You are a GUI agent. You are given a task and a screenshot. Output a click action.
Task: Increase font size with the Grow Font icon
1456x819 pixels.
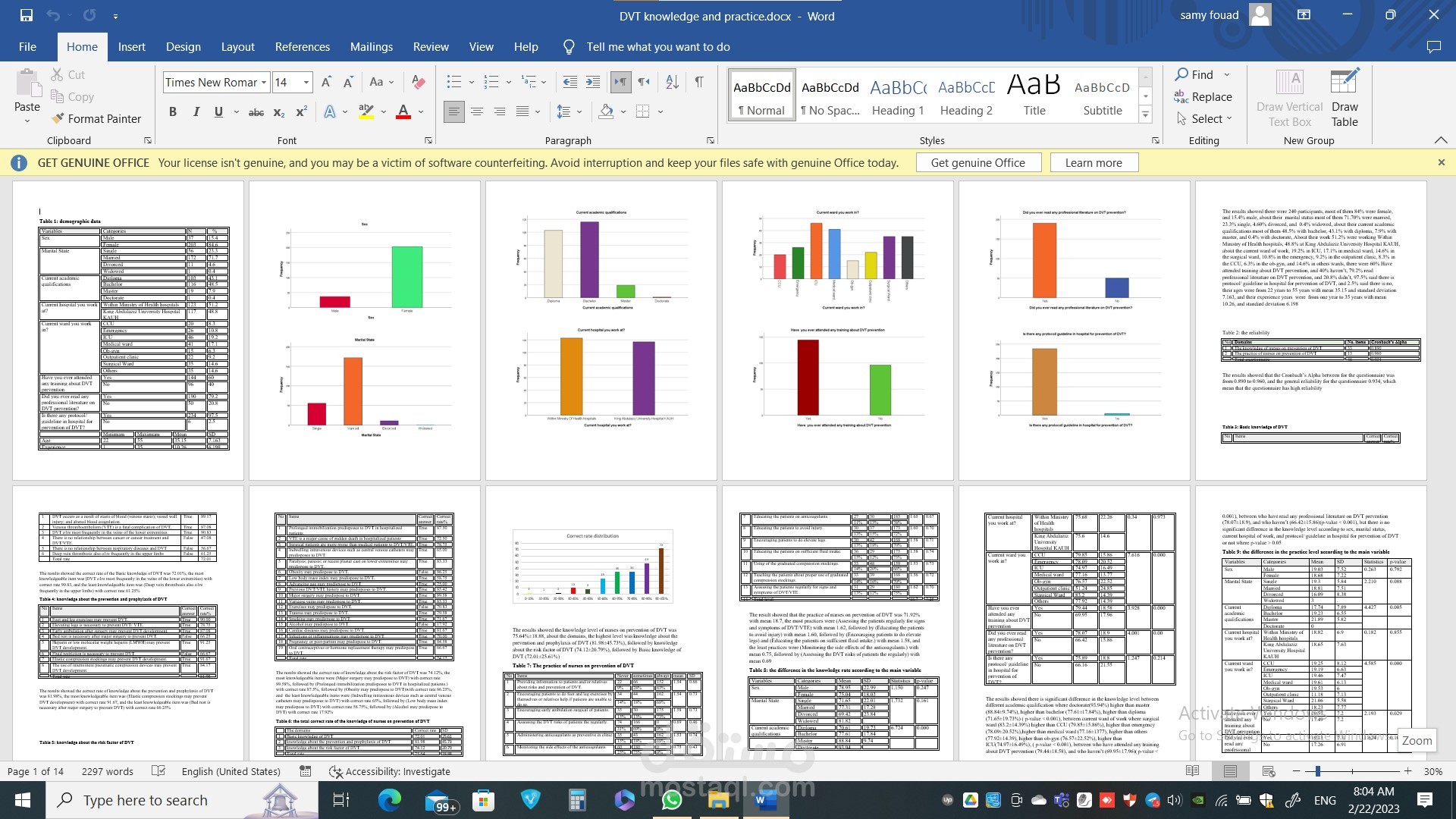[326, 82]
